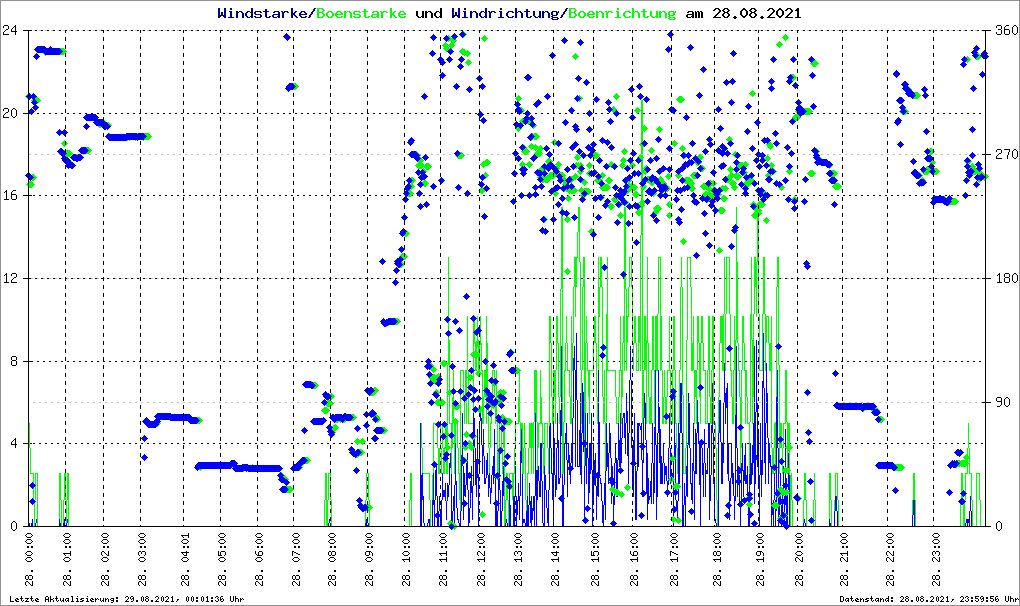Click the 'Letzte Aktualisierung' footer timestamp
Viewport: 1020px width, 606px height.
coord(125,599)
